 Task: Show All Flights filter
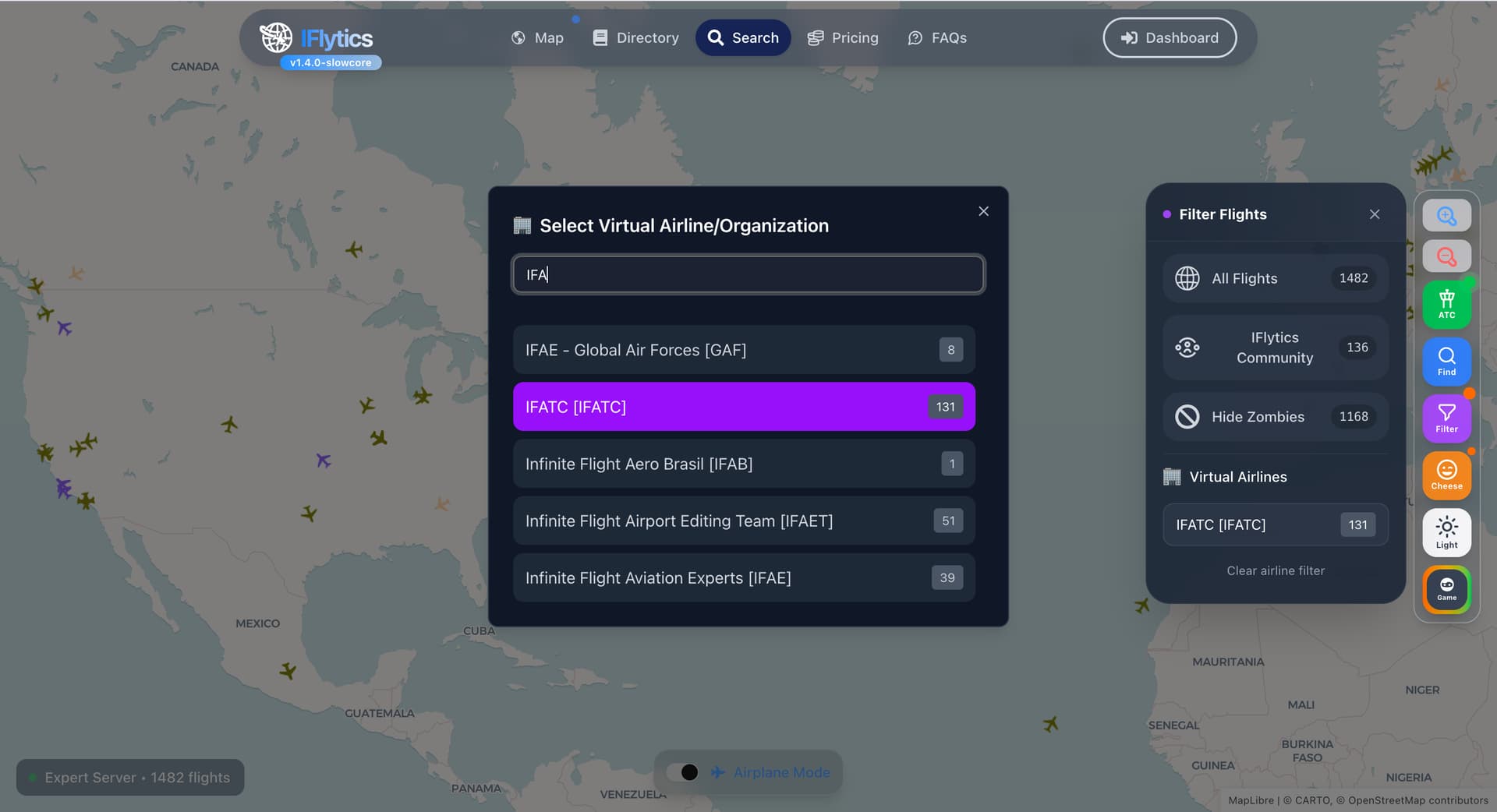(x=1276, y=278)
